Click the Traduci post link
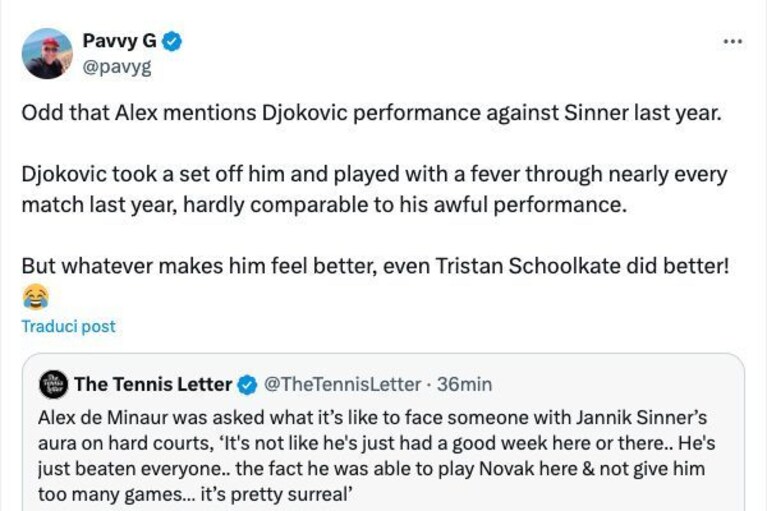The height and width of the screenshot is (511, 767). pyautogui.click(x=68, y=327)
